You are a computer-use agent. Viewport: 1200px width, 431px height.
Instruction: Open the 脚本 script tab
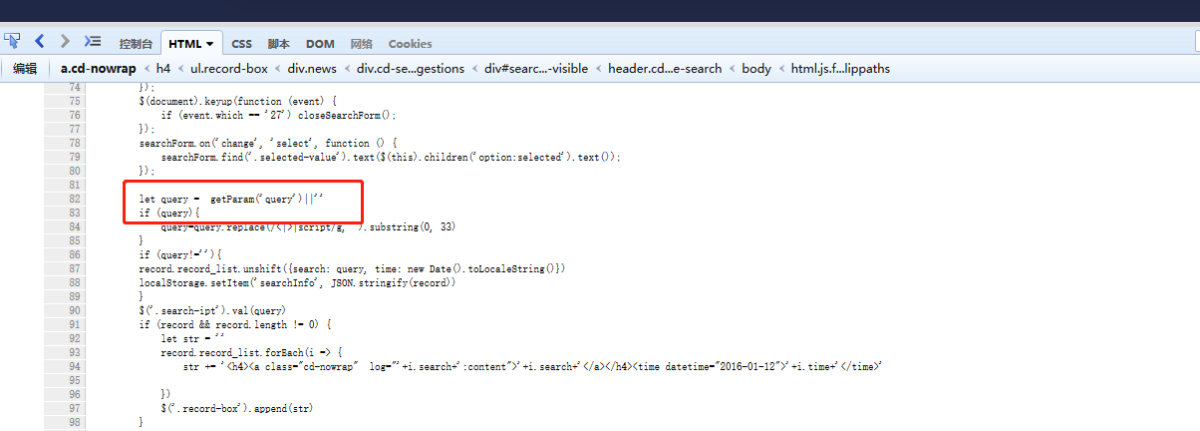click(278, 44)
